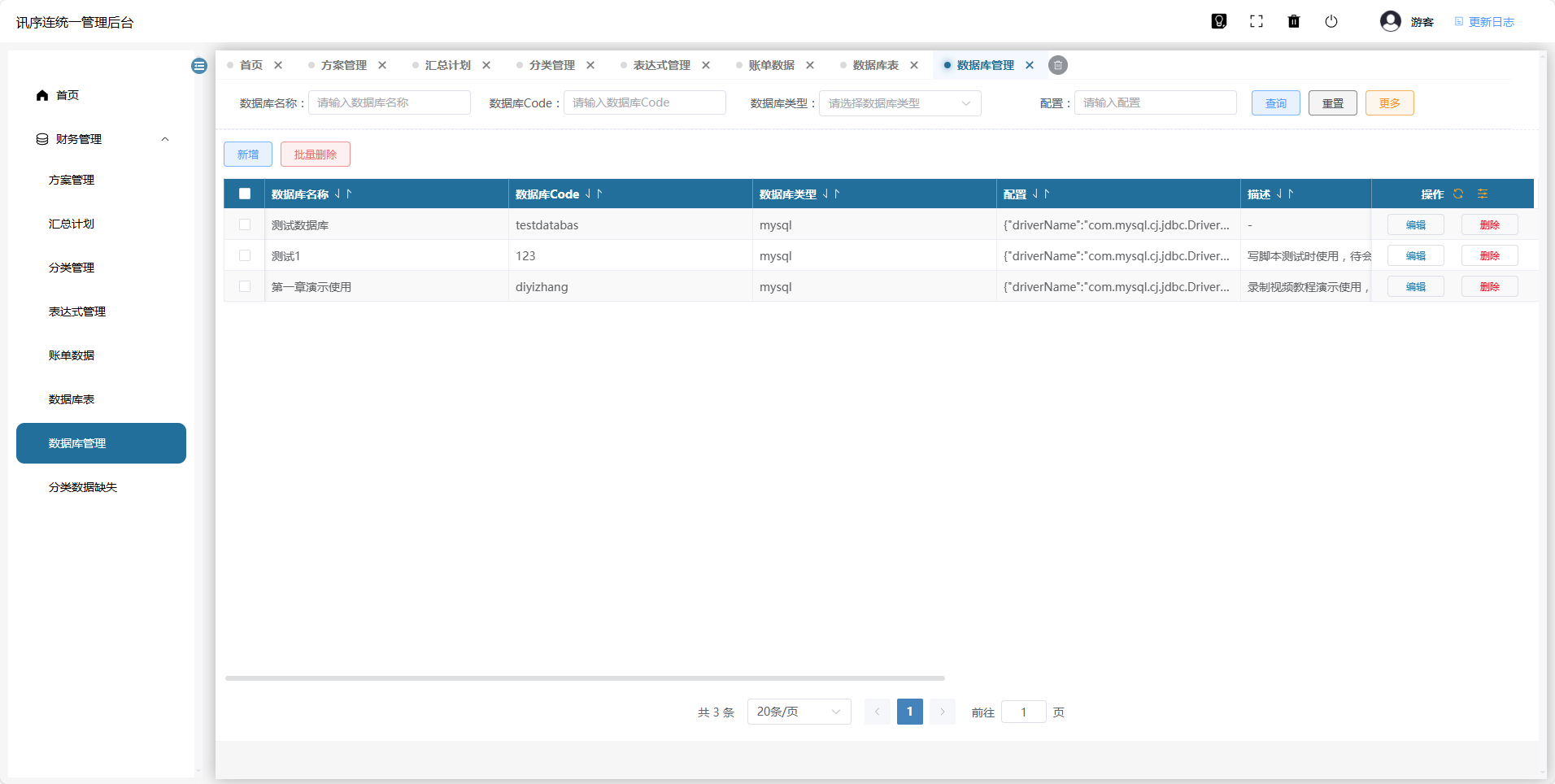Image resolution: width=1555 pixels, height=784 pixels.
Task: Enter fullscreen mode via the header icon
Action: tap(1257, 22)
